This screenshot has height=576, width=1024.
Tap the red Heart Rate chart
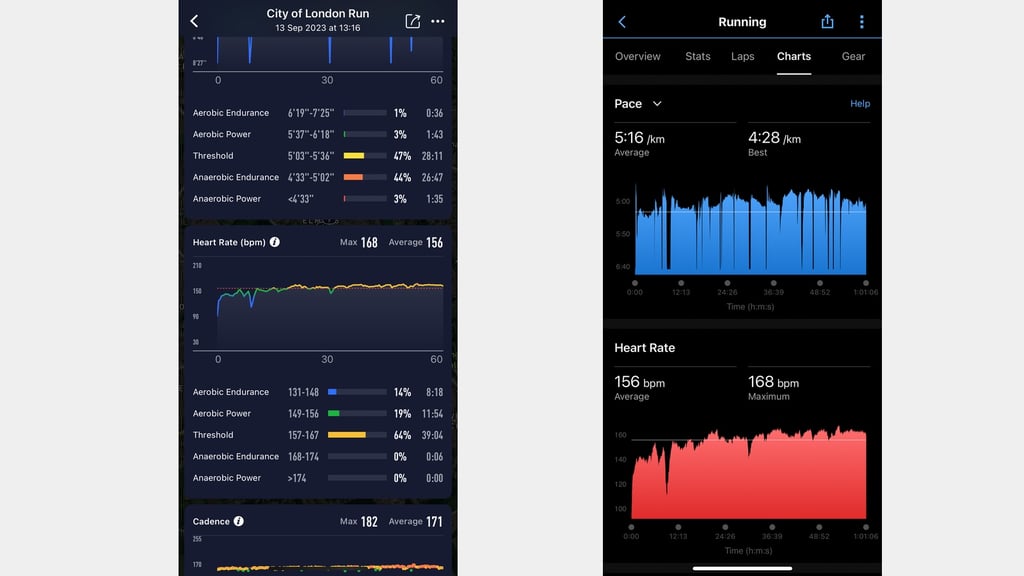point(748,473)
